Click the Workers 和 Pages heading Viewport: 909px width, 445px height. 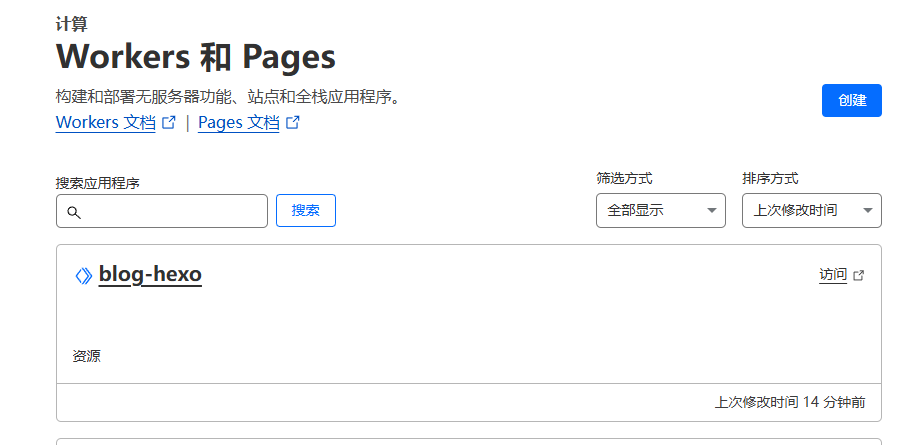195,57
